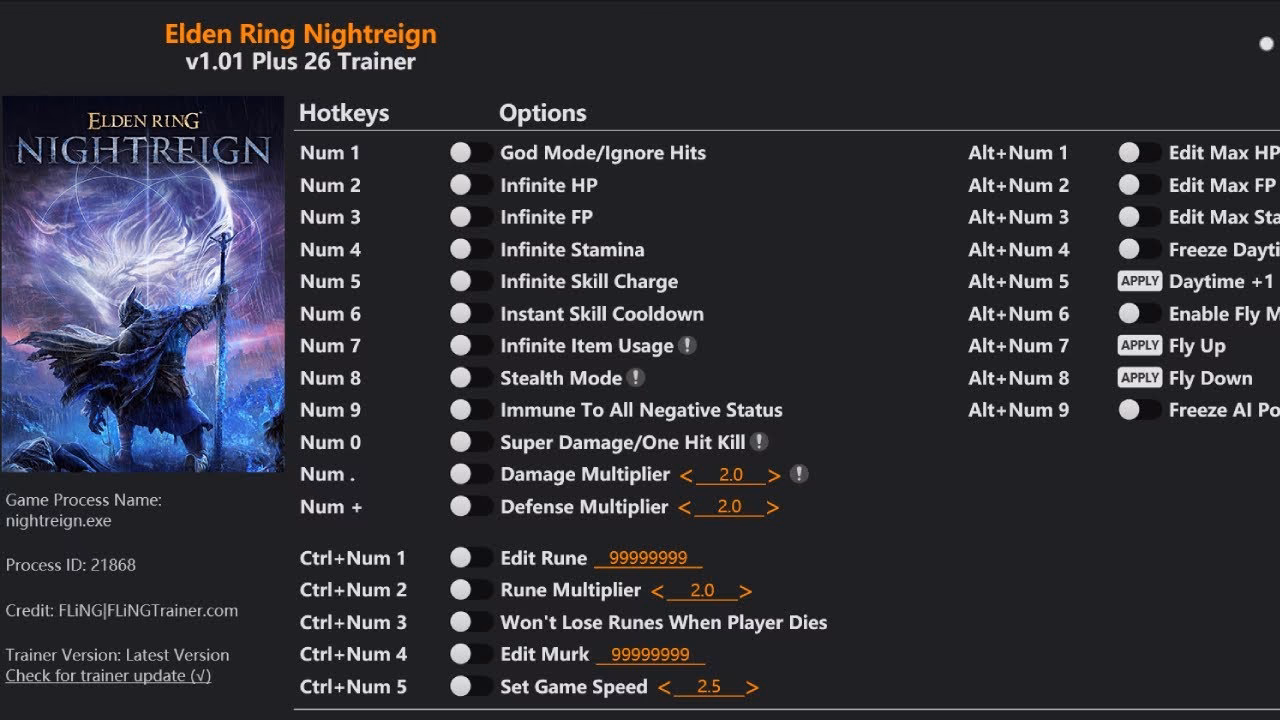Toggle the Alt+Num 3 Edit Max switch
The height and width of the screenshot is (720, 1280).
pyautogui.click(x=1139, y=216)
